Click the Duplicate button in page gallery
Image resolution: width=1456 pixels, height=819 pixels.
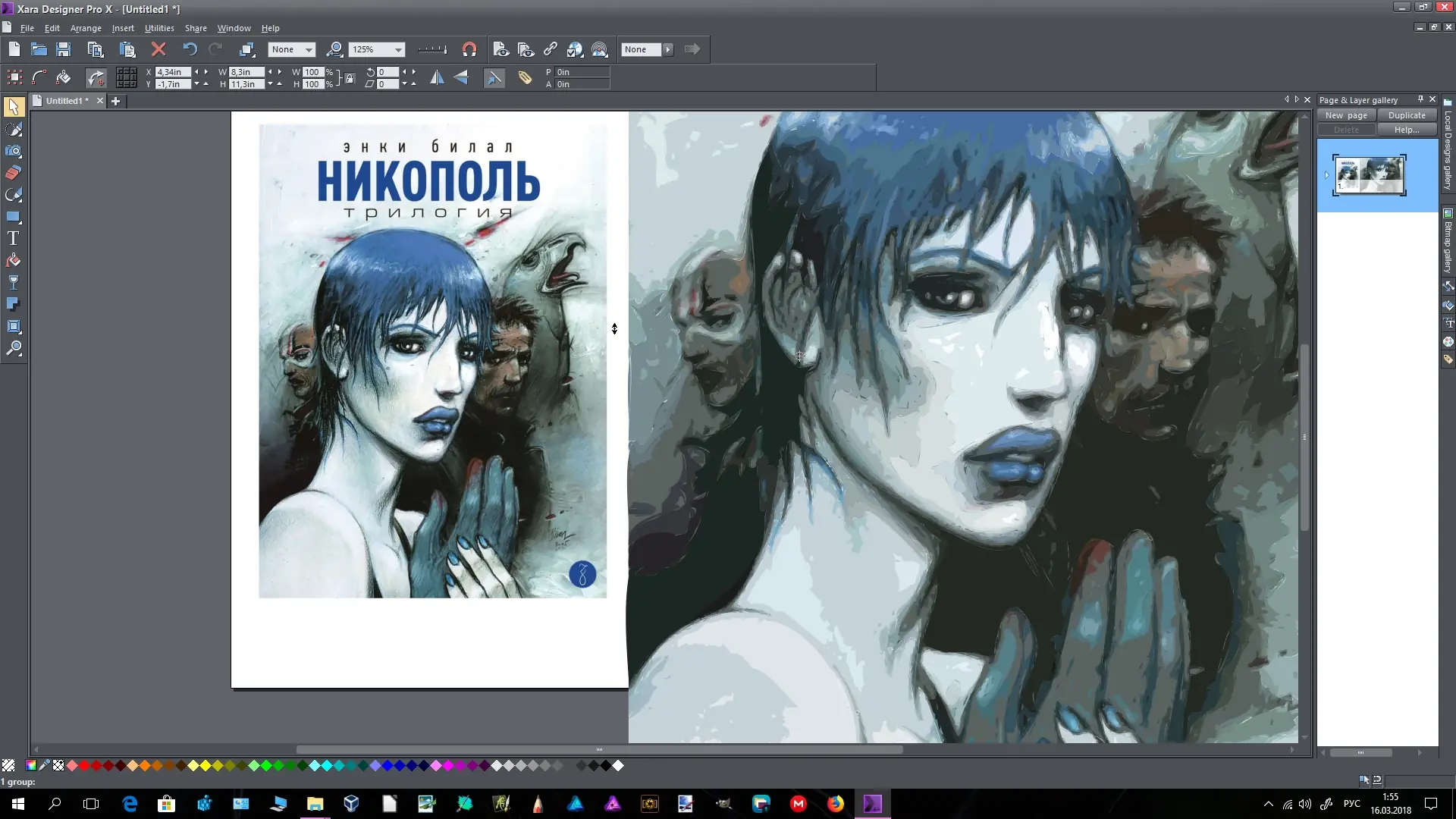coord(1407,115)
